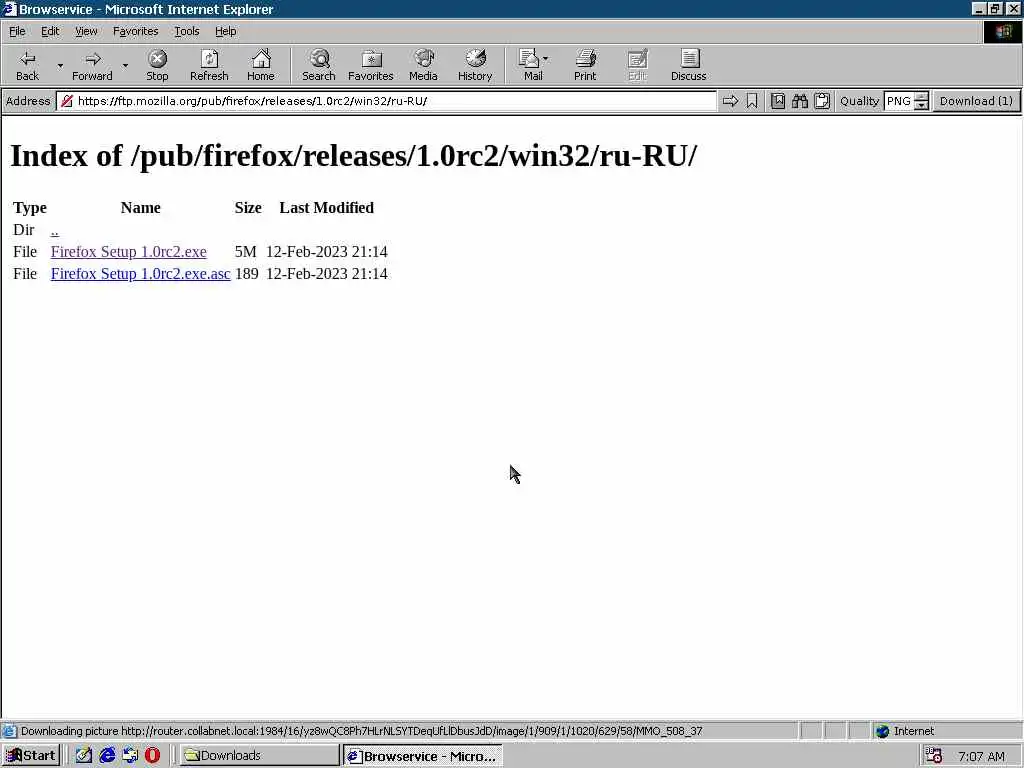Click the Windows logo throbber icon
Image resolution: width=1024 pixels, height=768 pixels.
(1003, 31)
